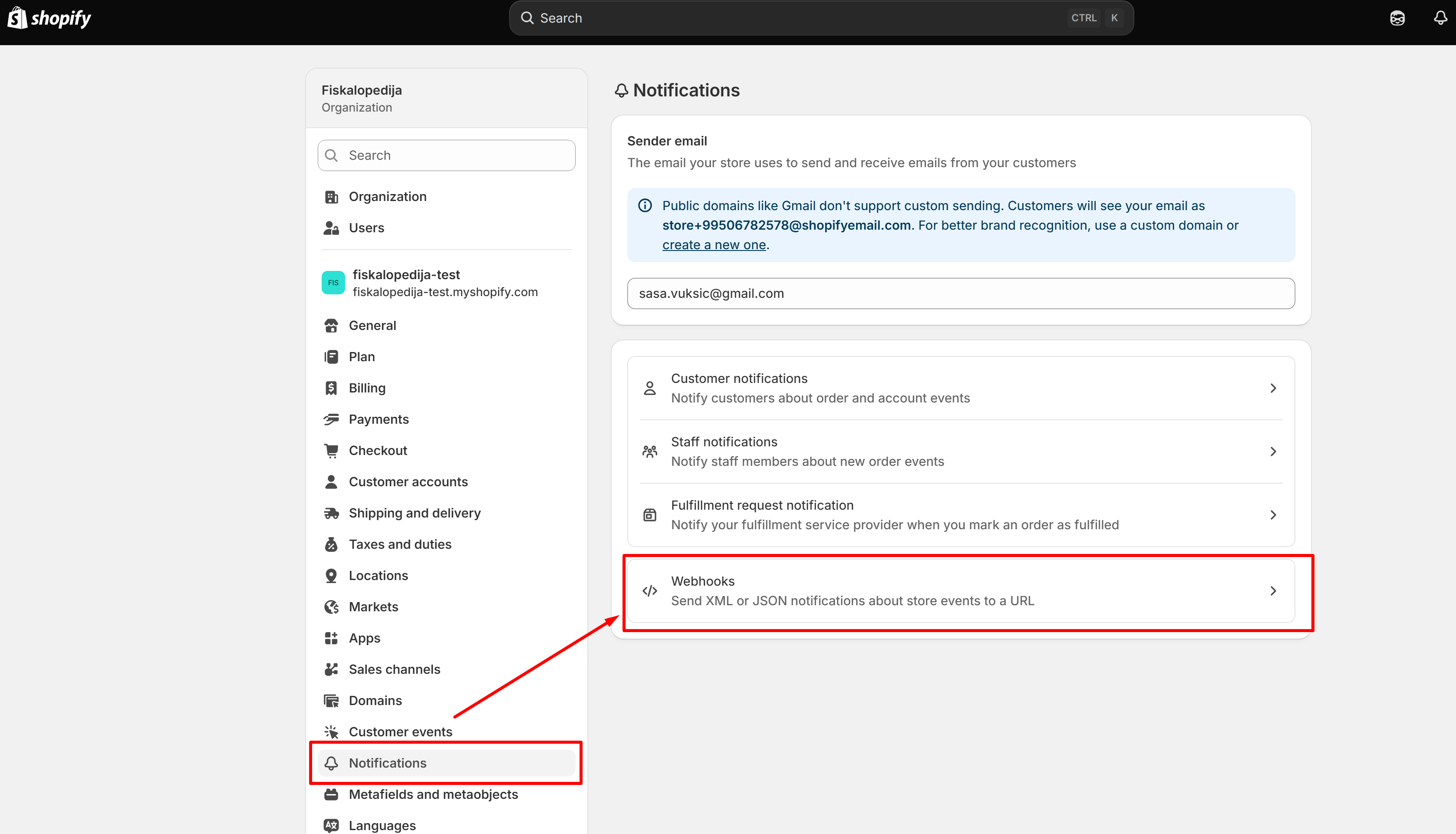Go to Customer accounts settings
This screenshot has height=834, width=1456.
click(446, 482)
